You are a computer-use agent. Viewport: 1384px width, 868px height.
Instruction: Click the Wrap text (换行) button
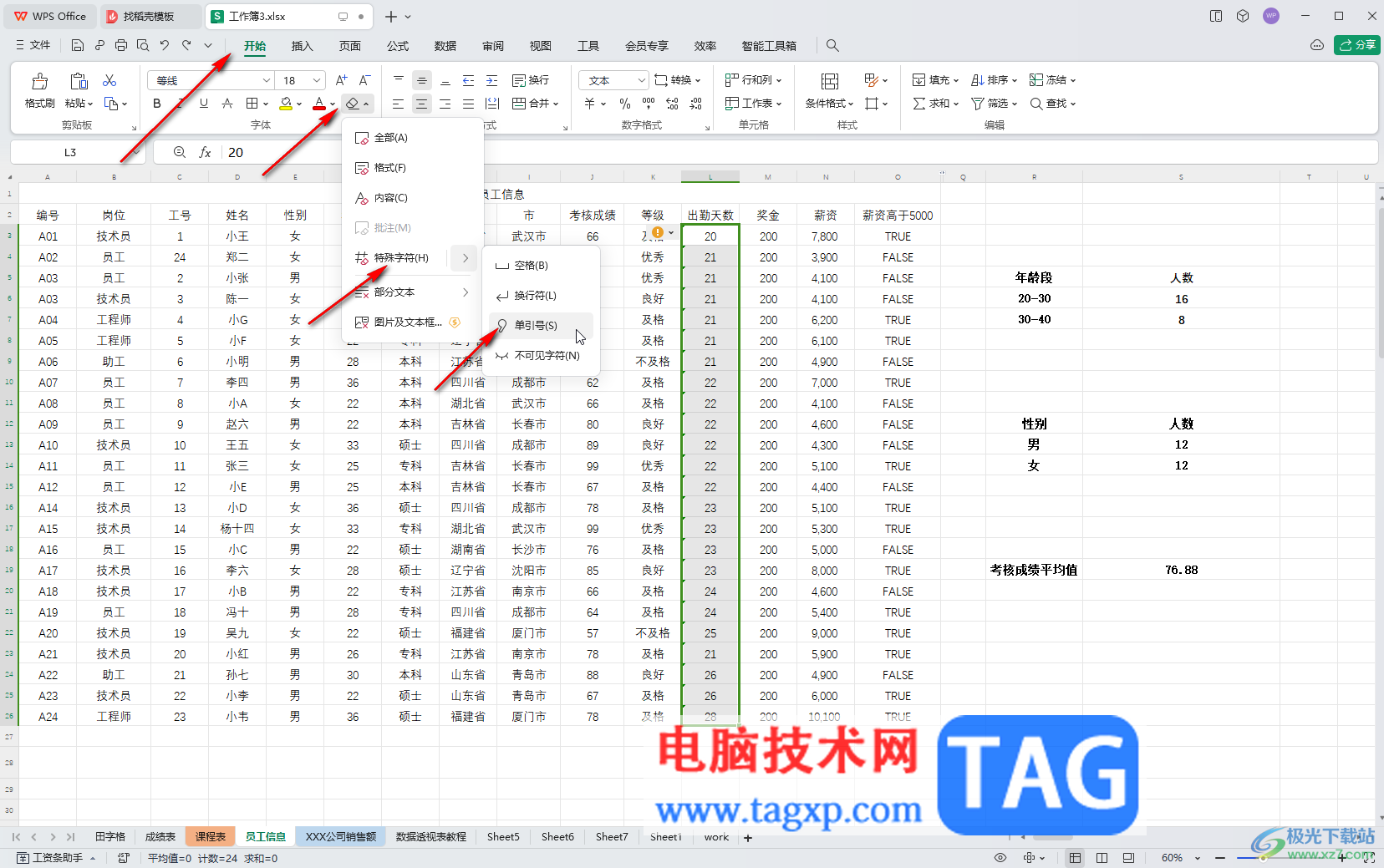coord(531,80)
